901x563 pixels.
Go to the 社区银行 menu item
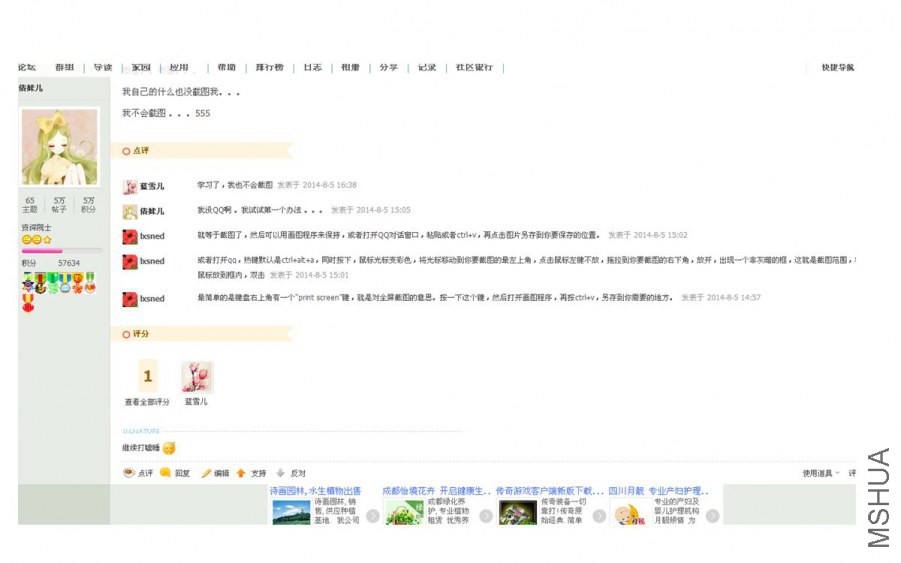point(474,68)
